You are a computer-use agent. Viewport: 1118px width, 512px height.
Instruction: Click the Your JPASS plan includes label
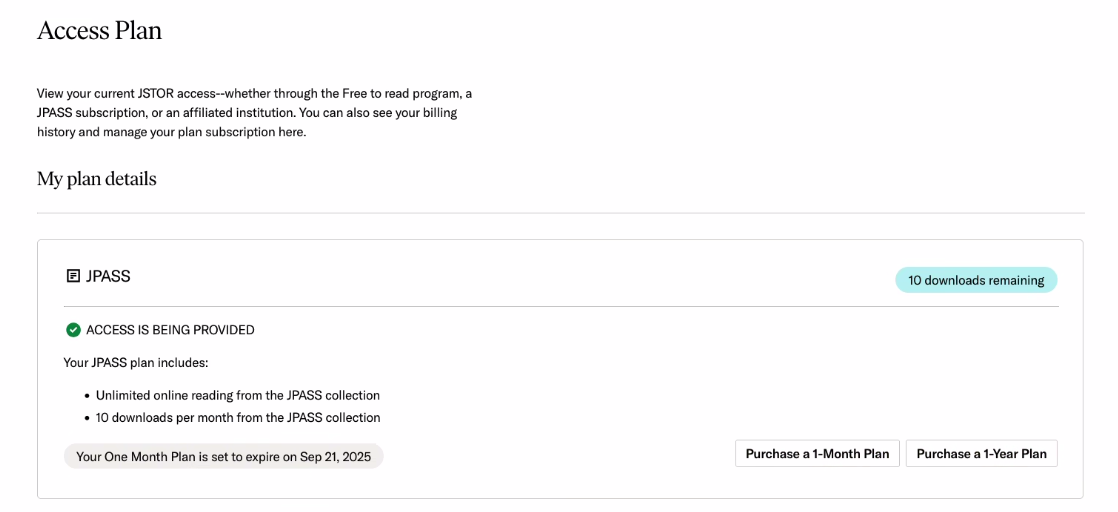135,363
